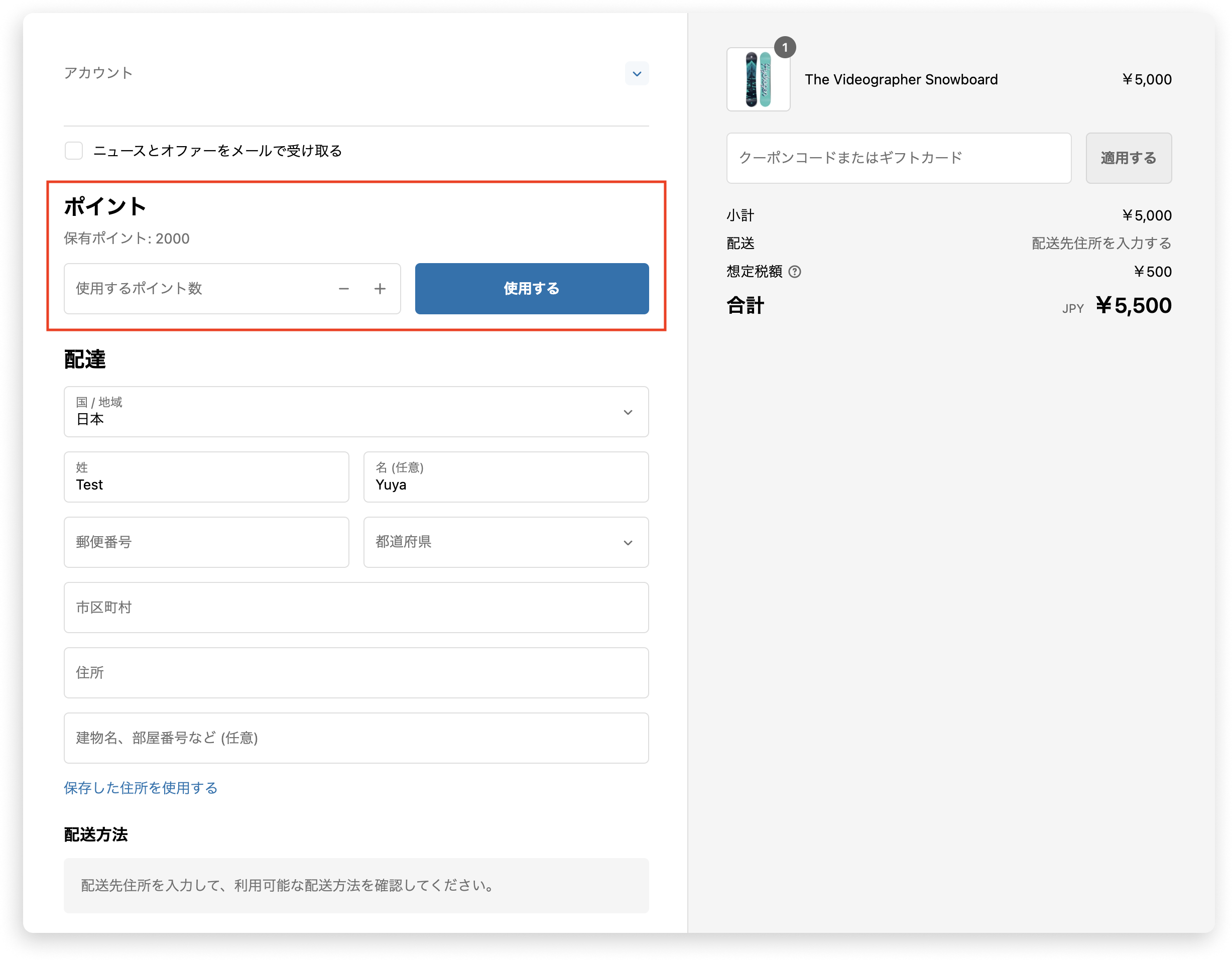Image resolution: width=1232 pixels, height=960 pixels.
Task: Click the 市区町村 input field
Action: pos(356,608)
